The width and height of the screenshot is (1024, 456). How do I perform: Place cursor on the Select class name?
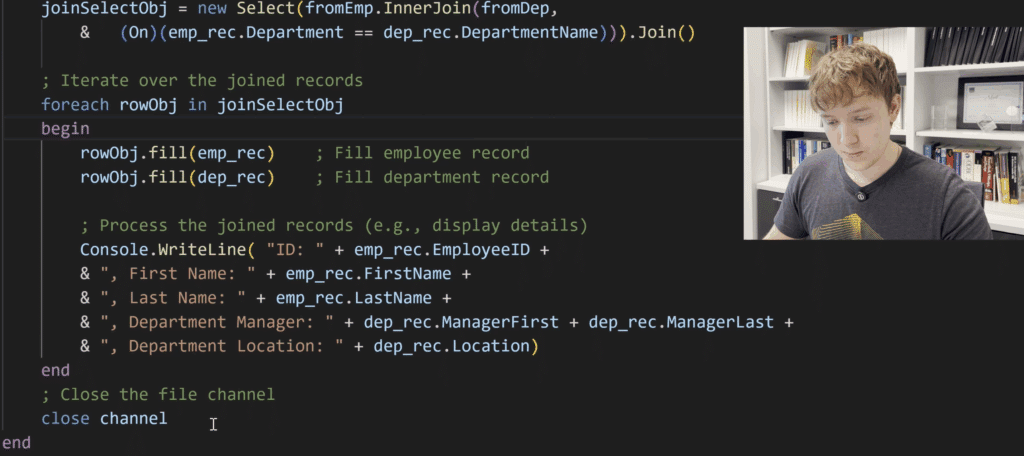point(265,8)
